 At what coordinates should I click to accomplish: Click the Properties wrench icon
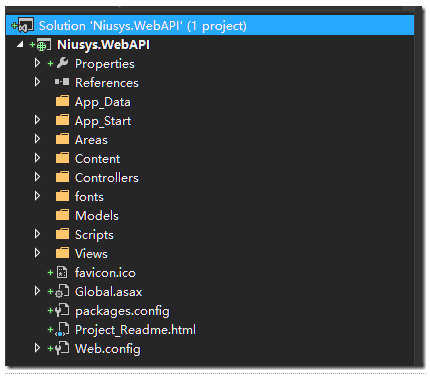(62, 63)
